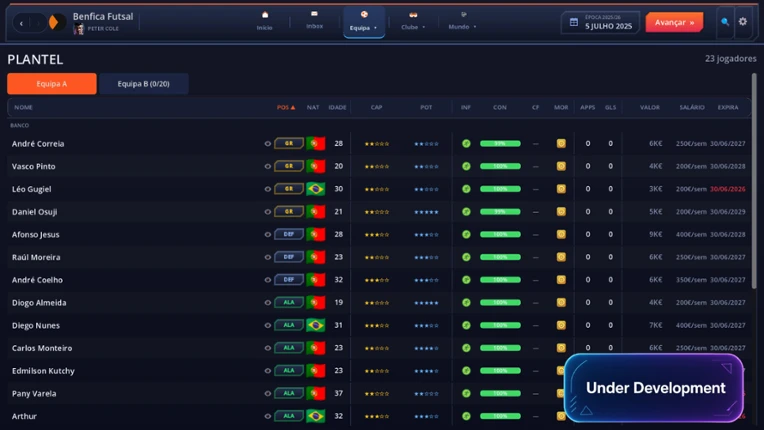The image size is (764, 430).
Task: Click Léo Gugiel's Brazil flag icon
Action: 315,189
